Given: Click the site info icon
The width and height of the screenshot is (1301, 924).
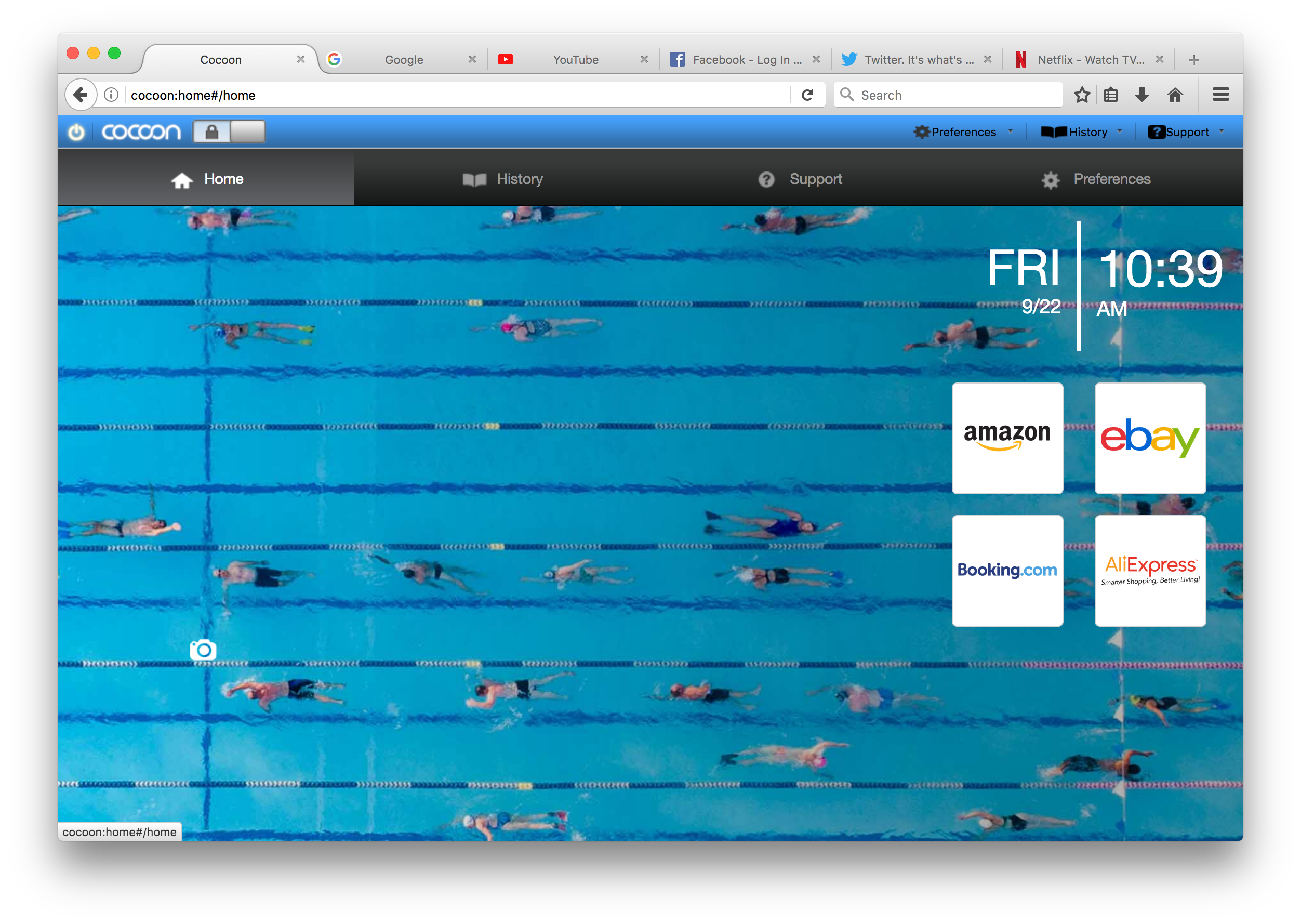Looking at the screenshot, I should pyautogui.click(x=112, y=95).
